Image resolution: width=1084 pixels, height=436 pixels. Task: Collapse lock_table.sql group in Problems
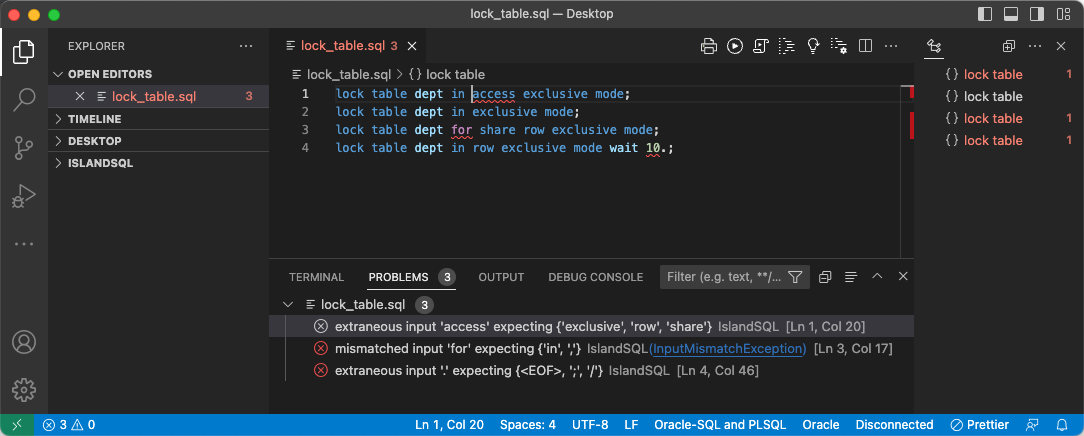coord(289,304)
